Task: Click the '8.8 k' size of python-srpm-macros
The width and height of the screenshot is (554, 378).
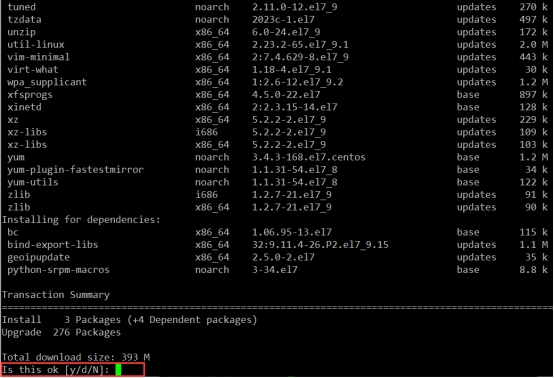Action: click(x=534, y=270)
